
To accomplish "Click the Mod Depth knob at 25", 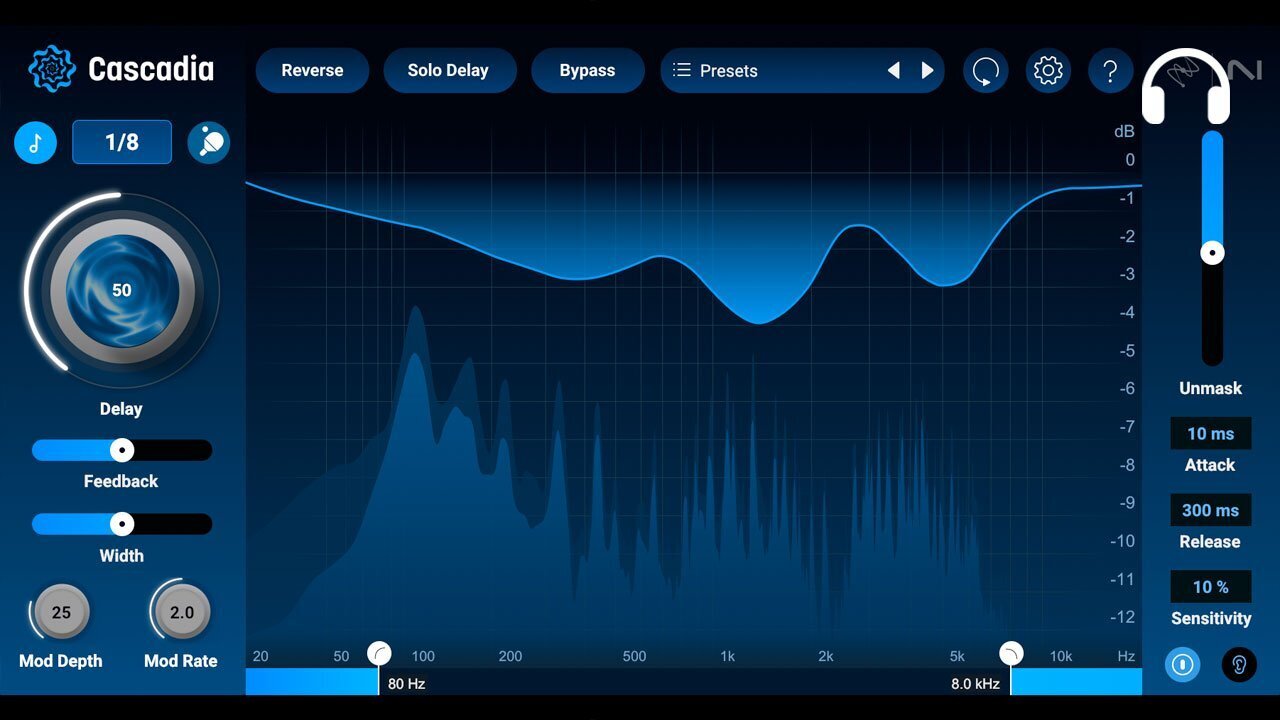I will click(x=62, y=612).
